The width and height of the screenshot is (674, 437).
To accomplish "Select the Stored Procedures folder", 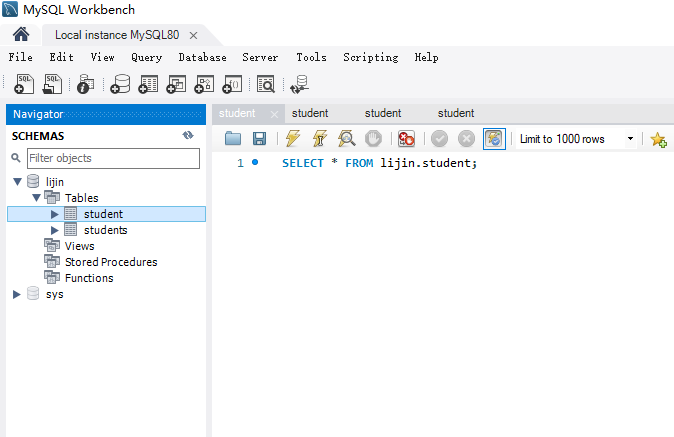I will coord(111,262).
